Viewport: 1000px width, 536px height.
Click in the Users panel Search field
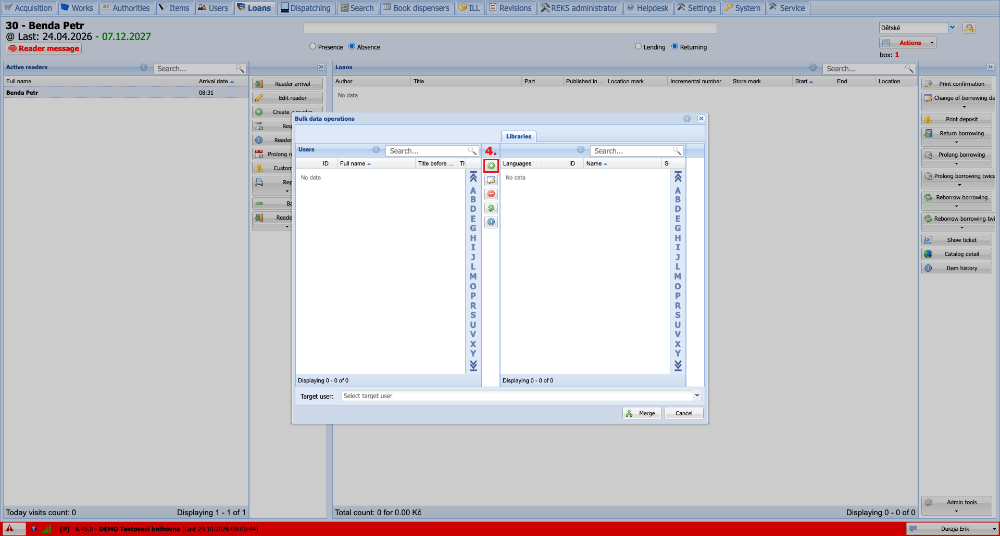coord(427,151)
